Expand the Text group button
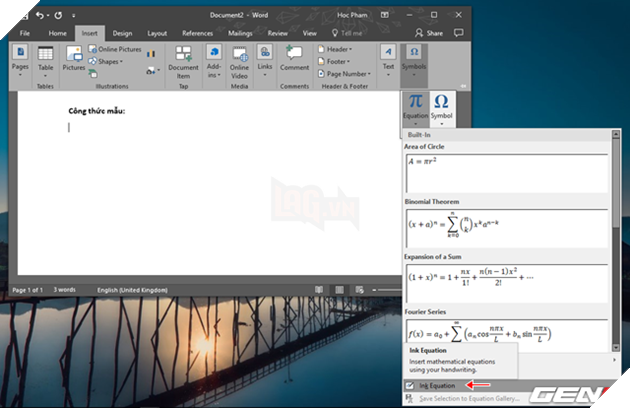This screenshot has height=408, width=630. (x=388, y=61)
